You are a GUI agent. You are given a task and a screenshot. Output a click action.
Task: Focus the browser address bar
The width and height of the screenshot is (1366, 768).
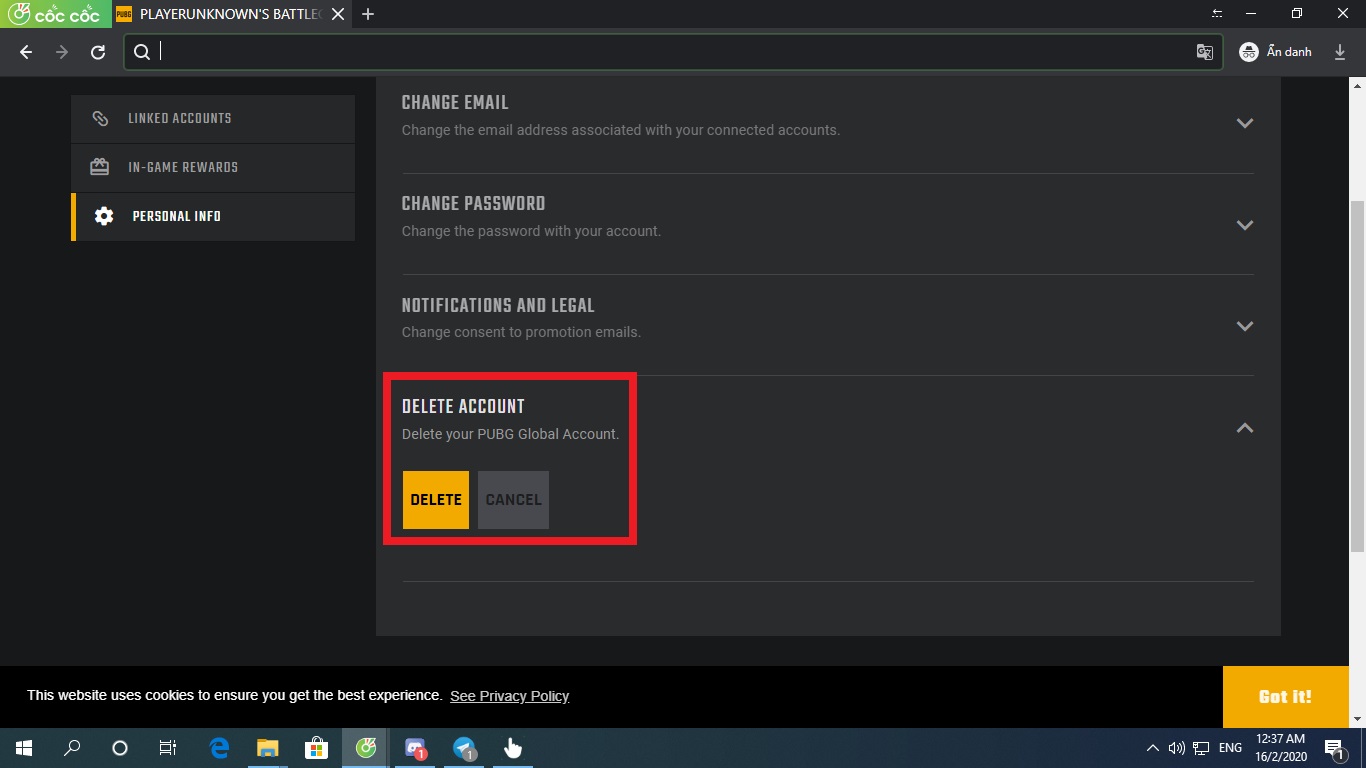(673, 52)
